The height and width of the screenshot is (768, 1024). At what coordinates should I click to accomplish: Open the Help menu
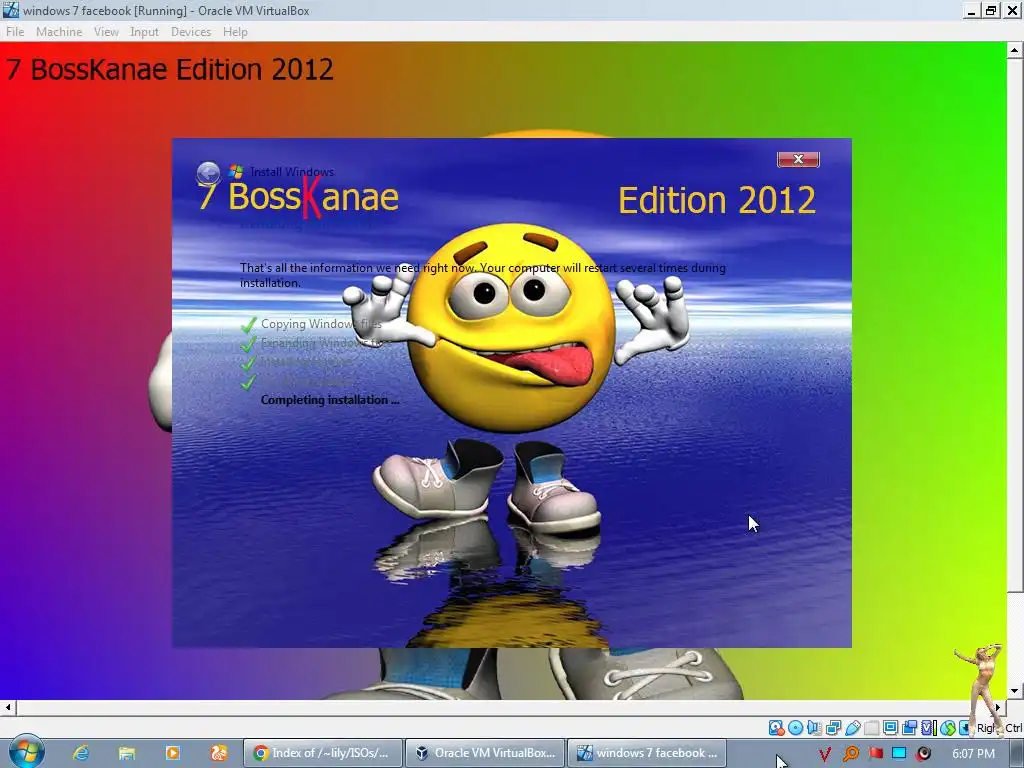pos(235,31)
